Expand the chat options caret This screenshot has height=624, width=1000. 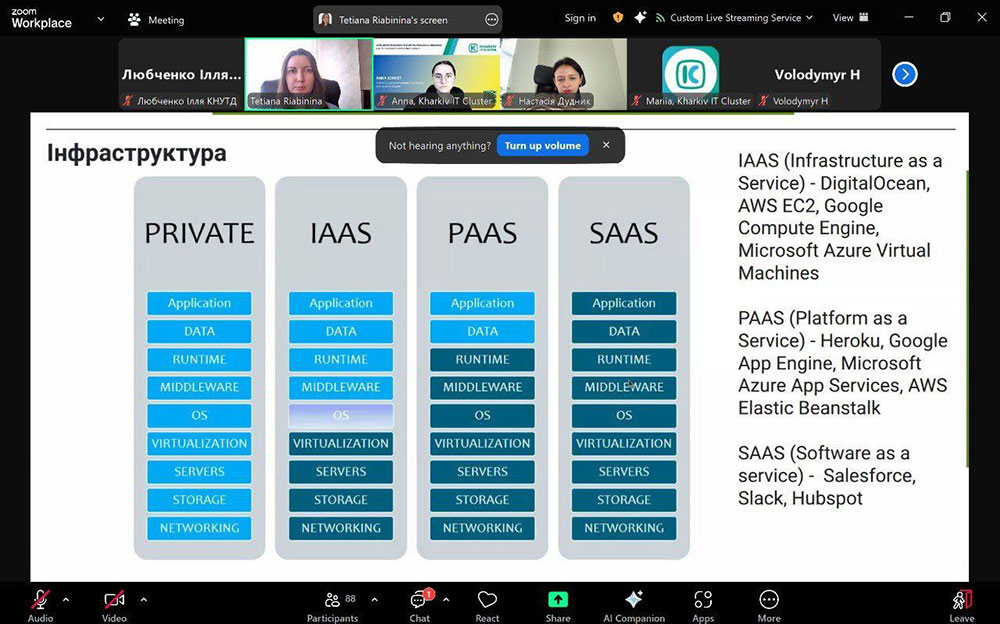pos(446,600)
